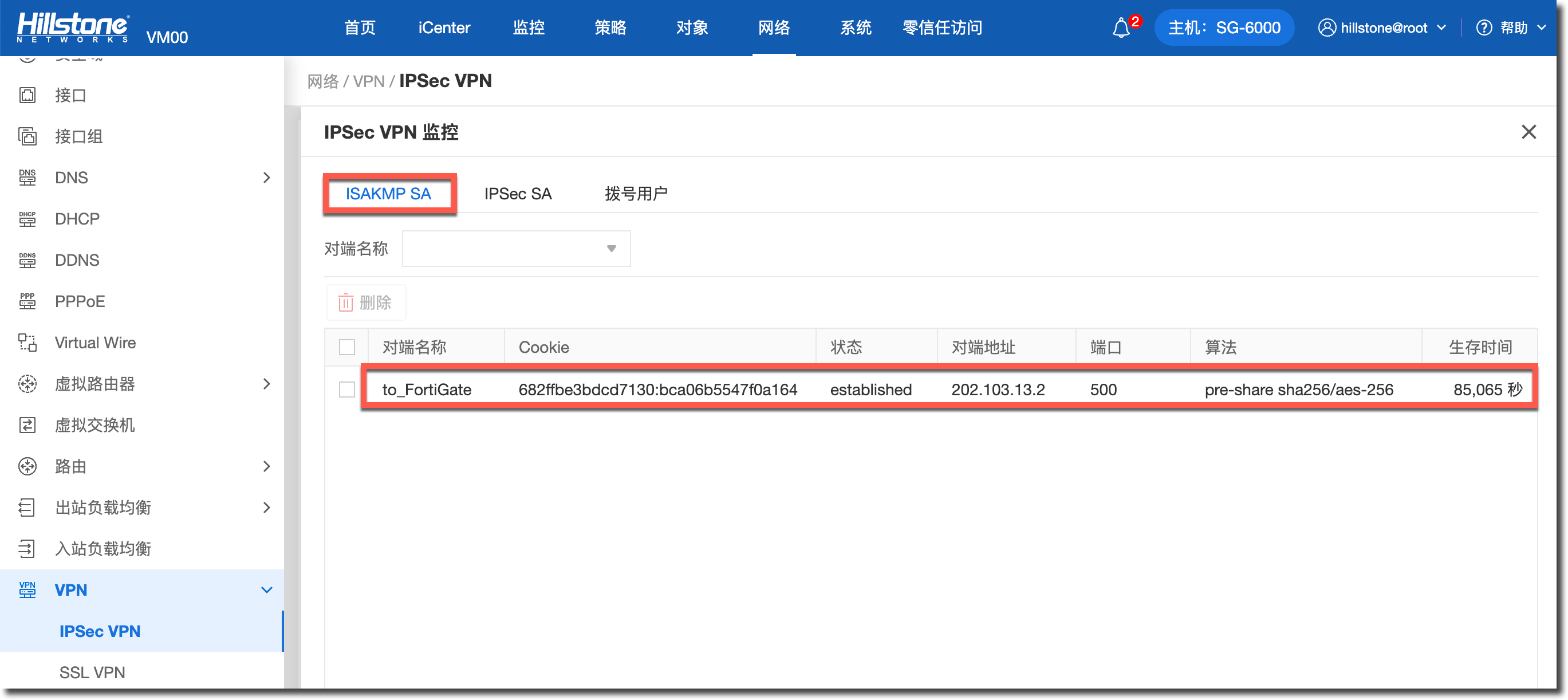Click the 接口组 sidebar icon
Image resolution: width=1568 pixels, height=700 pixels.
(x=27, y=136)
